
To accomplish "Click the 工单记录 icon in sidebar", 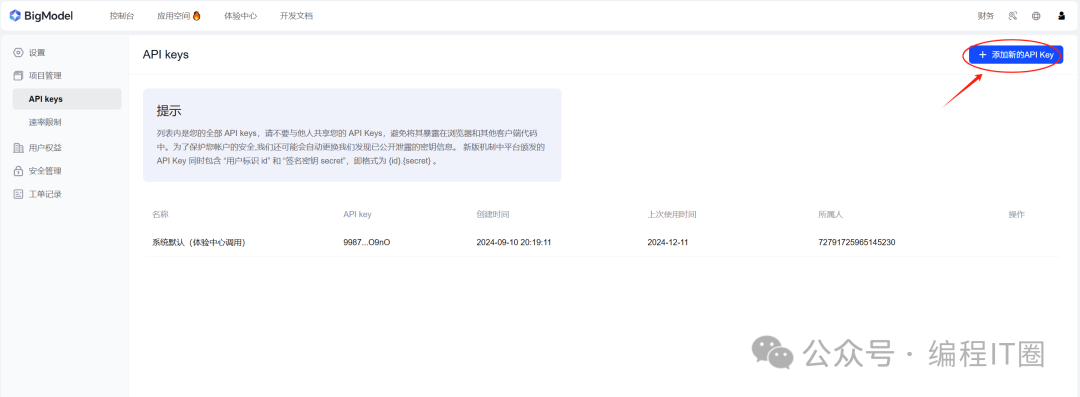I will coord(19,194).
